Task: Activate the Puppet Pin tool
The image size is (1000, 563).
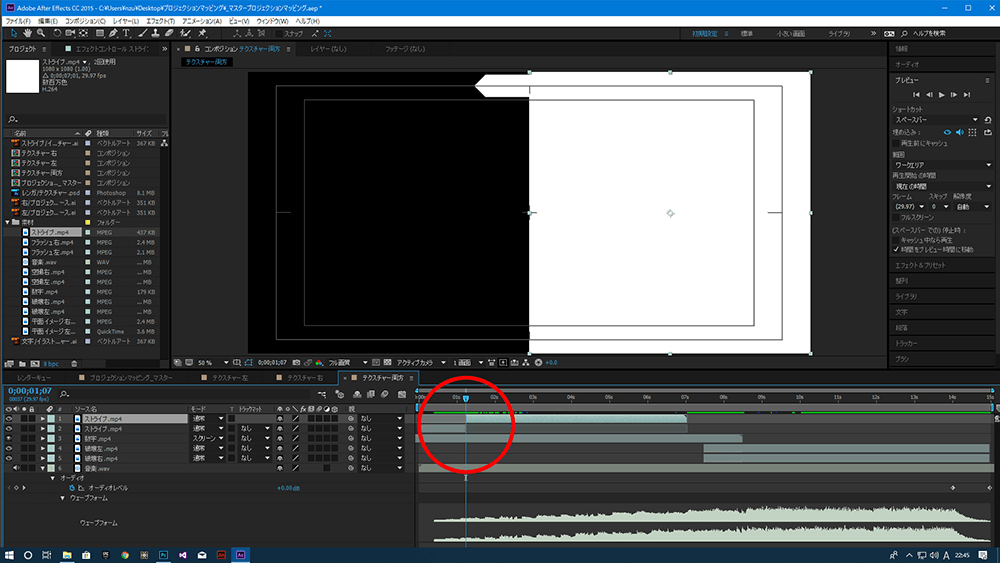Action: pyautogui.click(x=203, y=33)
